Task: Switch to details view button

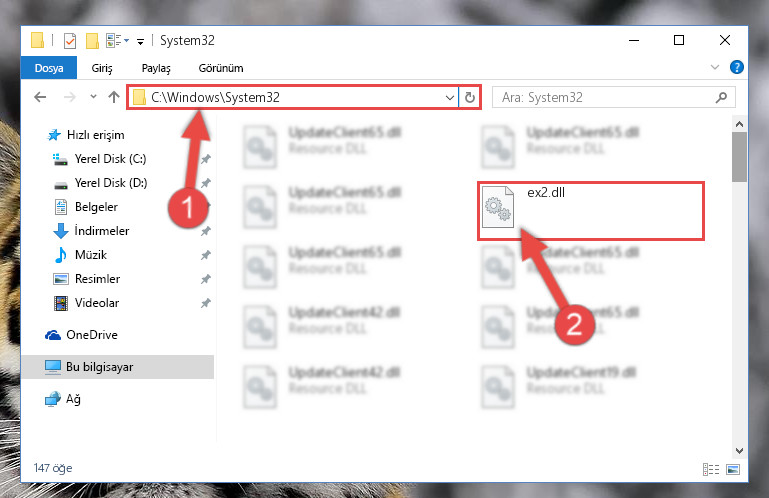Action: coord(711,470)
